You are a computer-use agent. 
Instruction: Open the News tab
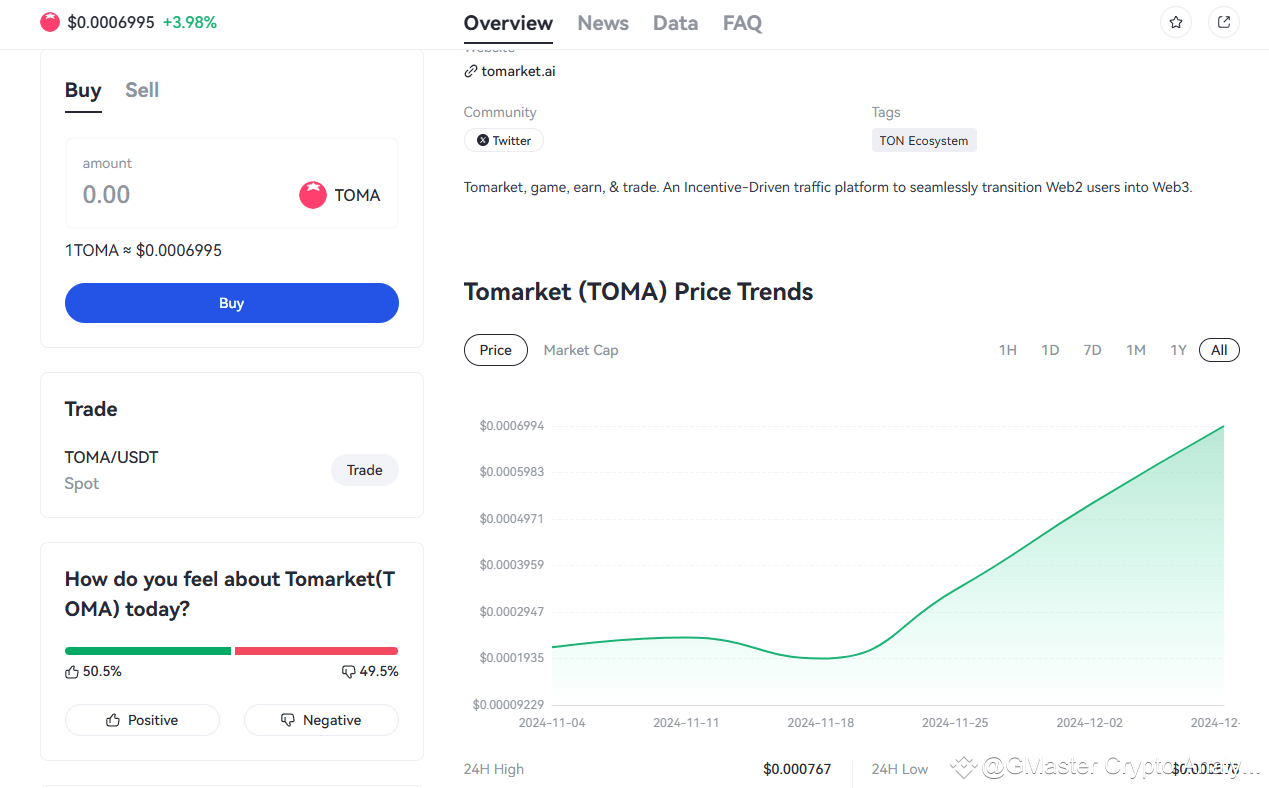click(603, 23)
